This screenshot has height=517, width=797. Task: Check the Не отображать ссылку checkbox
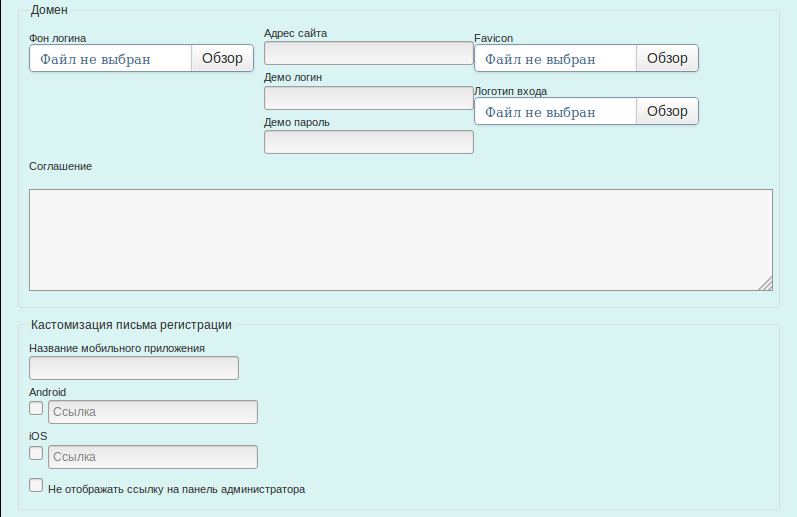[x=37, y=486]
